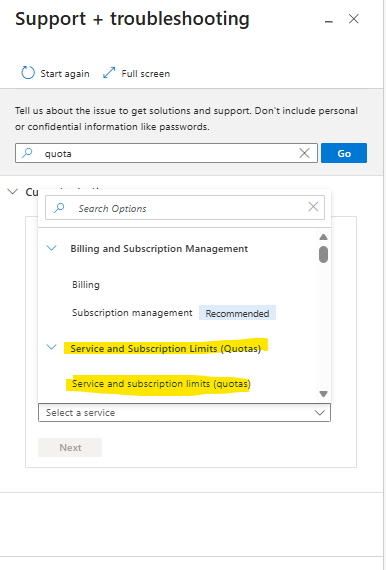Close the Support + troubleshooting panel

[x=354, y=19]
